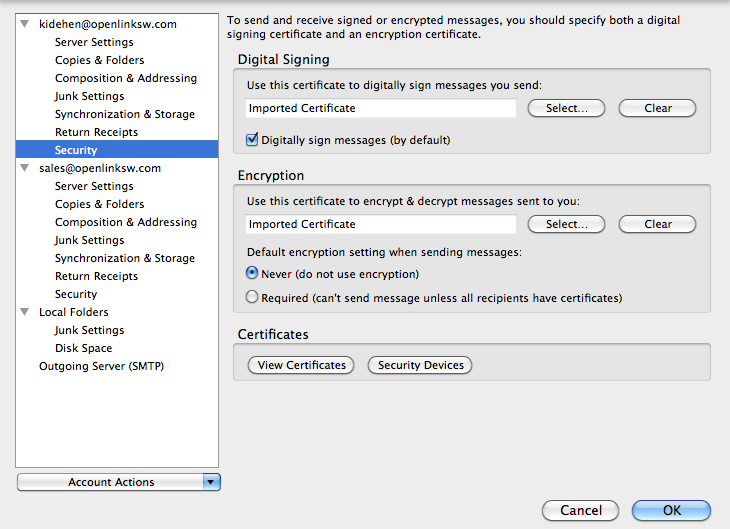The height and width of the screenshot is (529, 730).
Task: Collapse the kidehen@openlinksw.com account tree
Action: pyautogui.click(x=25, y=24)
